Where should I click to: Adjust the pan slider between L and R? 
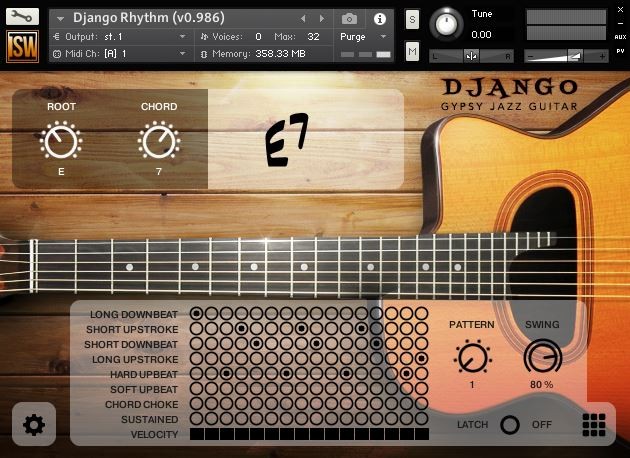[472, 56]
